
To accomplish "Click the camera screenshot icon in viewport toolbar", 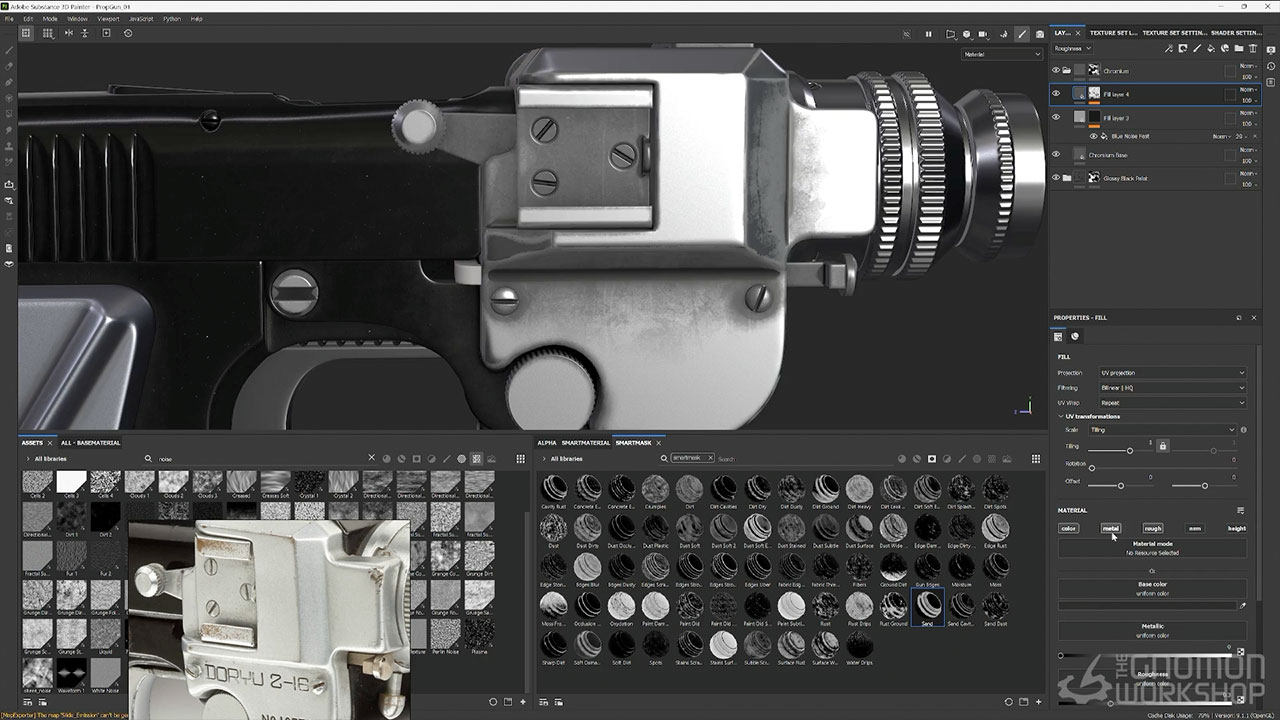I will click(x=1040, y=34).
